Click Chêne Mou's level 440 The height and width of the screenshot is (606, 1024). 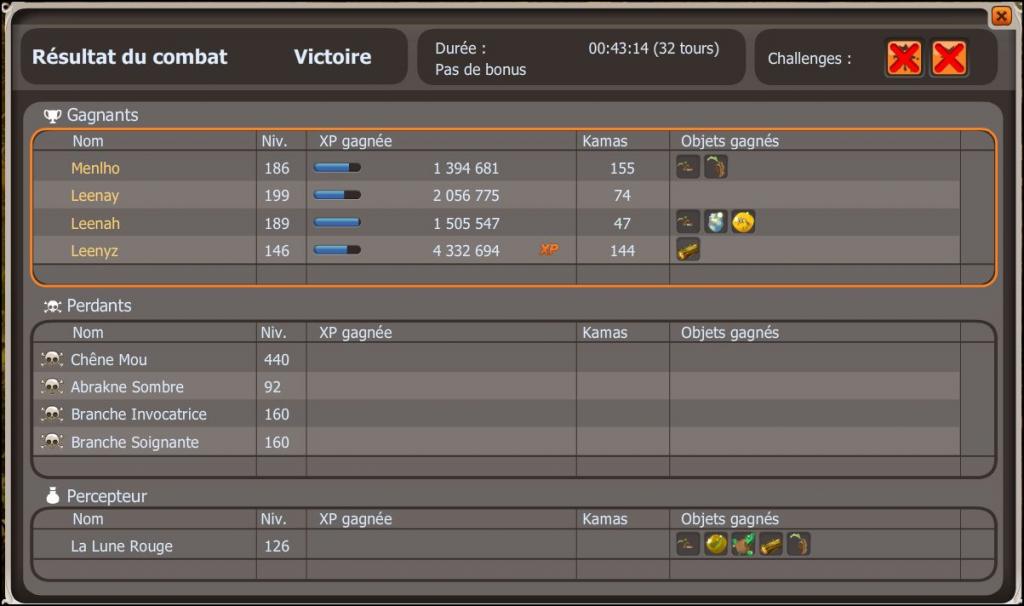tap(276, 360)
